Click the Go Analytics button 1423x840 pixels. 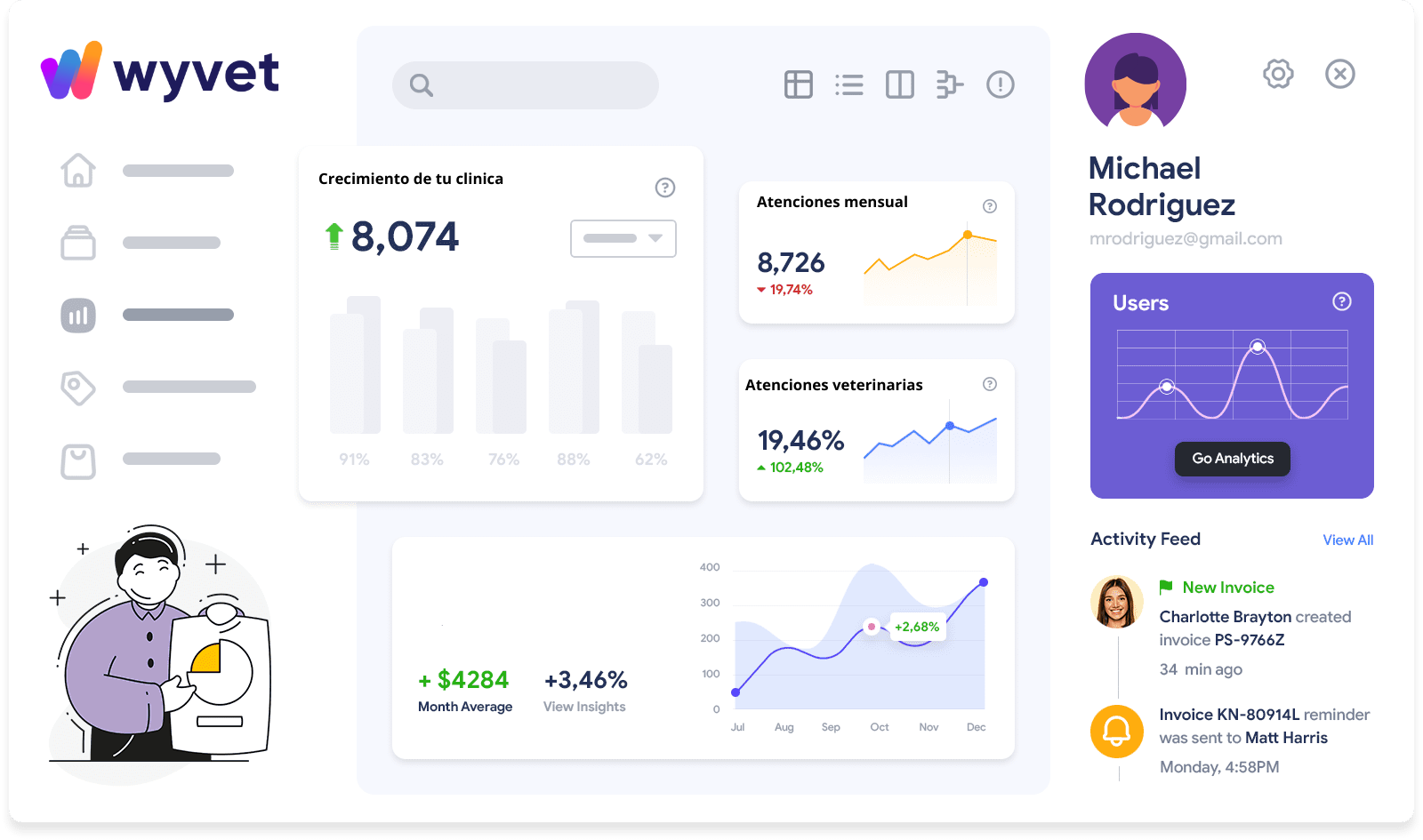pos(1233,459)
